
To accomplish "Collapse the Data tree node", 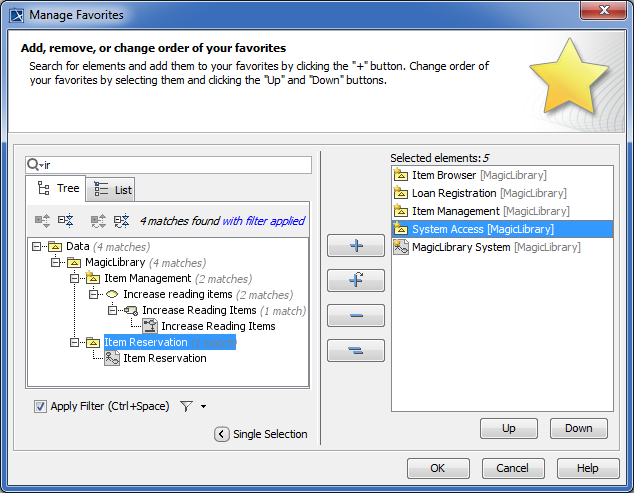I will 36,246.
